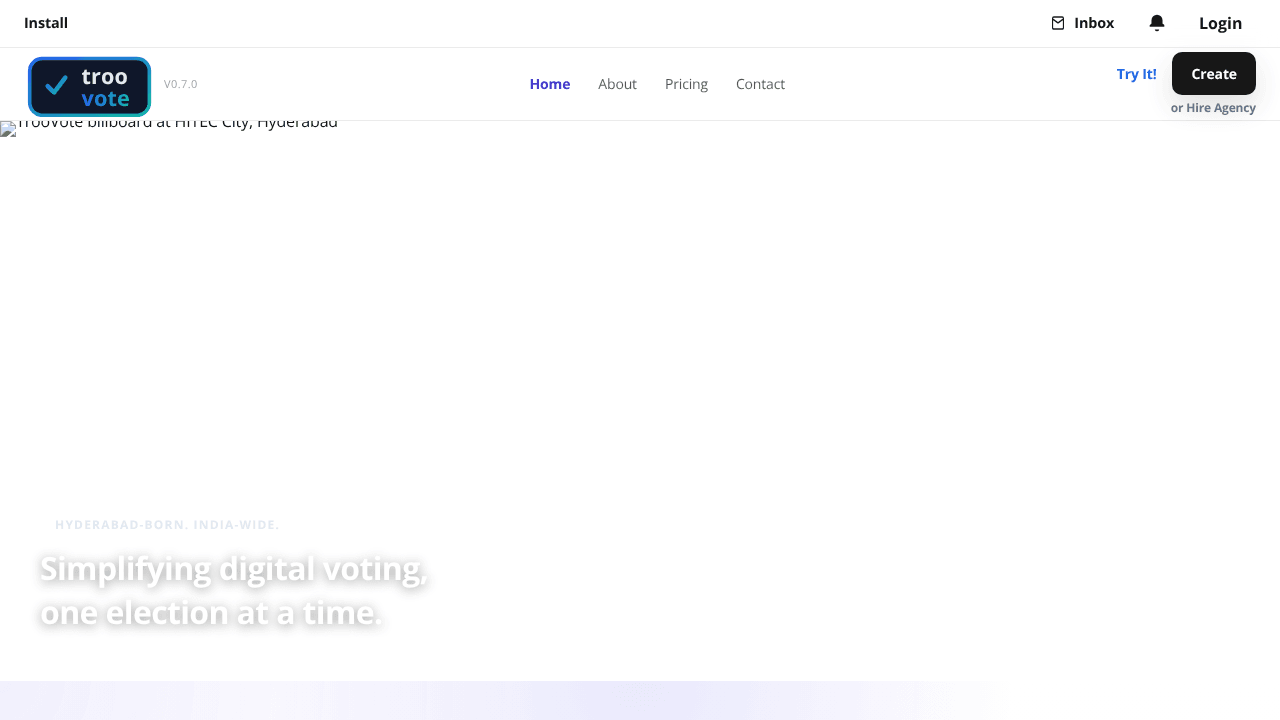The height and width of the screenshot is (720, 1280).
Task: Click the troo vote logo
Action: [89, 87]
